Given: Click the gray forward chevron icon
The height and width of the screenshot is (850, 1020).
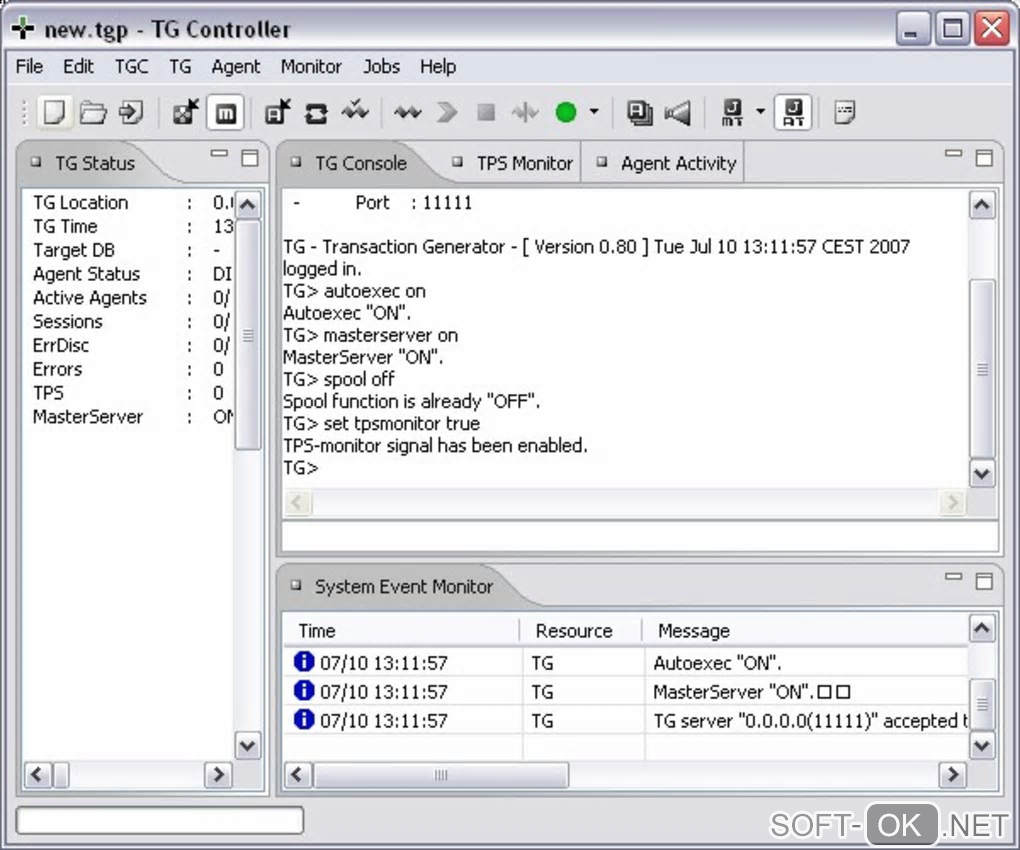Looking at the screenshot, I should point(447,113).
